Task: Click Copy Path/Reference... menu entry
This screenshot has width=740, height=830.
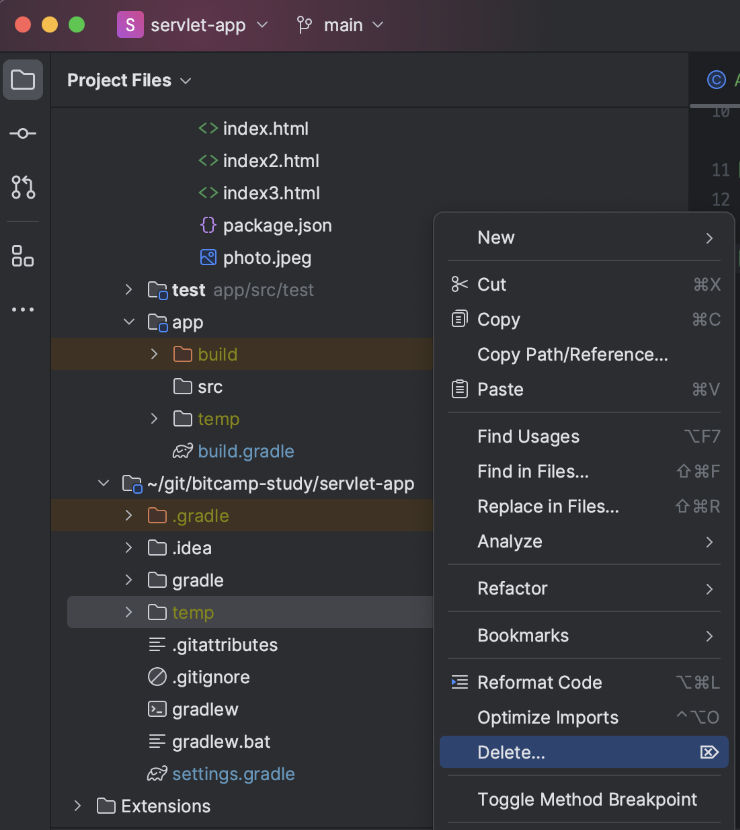Action: [x=572, y=355]
